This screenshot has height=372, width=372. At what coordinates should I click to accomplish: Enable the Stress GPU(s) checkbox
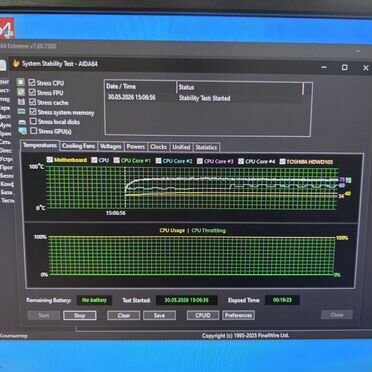pos(34,131)
